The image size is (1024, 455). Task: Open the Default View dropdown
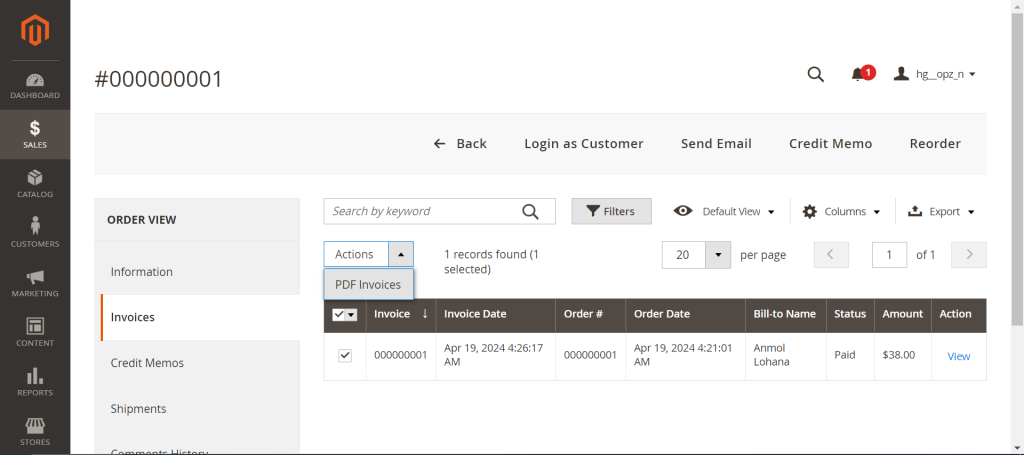point(724,212)
